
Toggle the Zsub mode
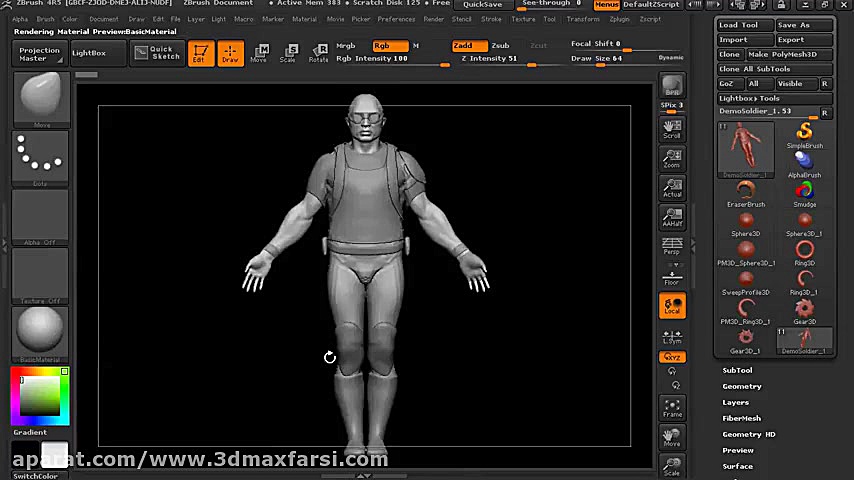[x=500, y=45]
